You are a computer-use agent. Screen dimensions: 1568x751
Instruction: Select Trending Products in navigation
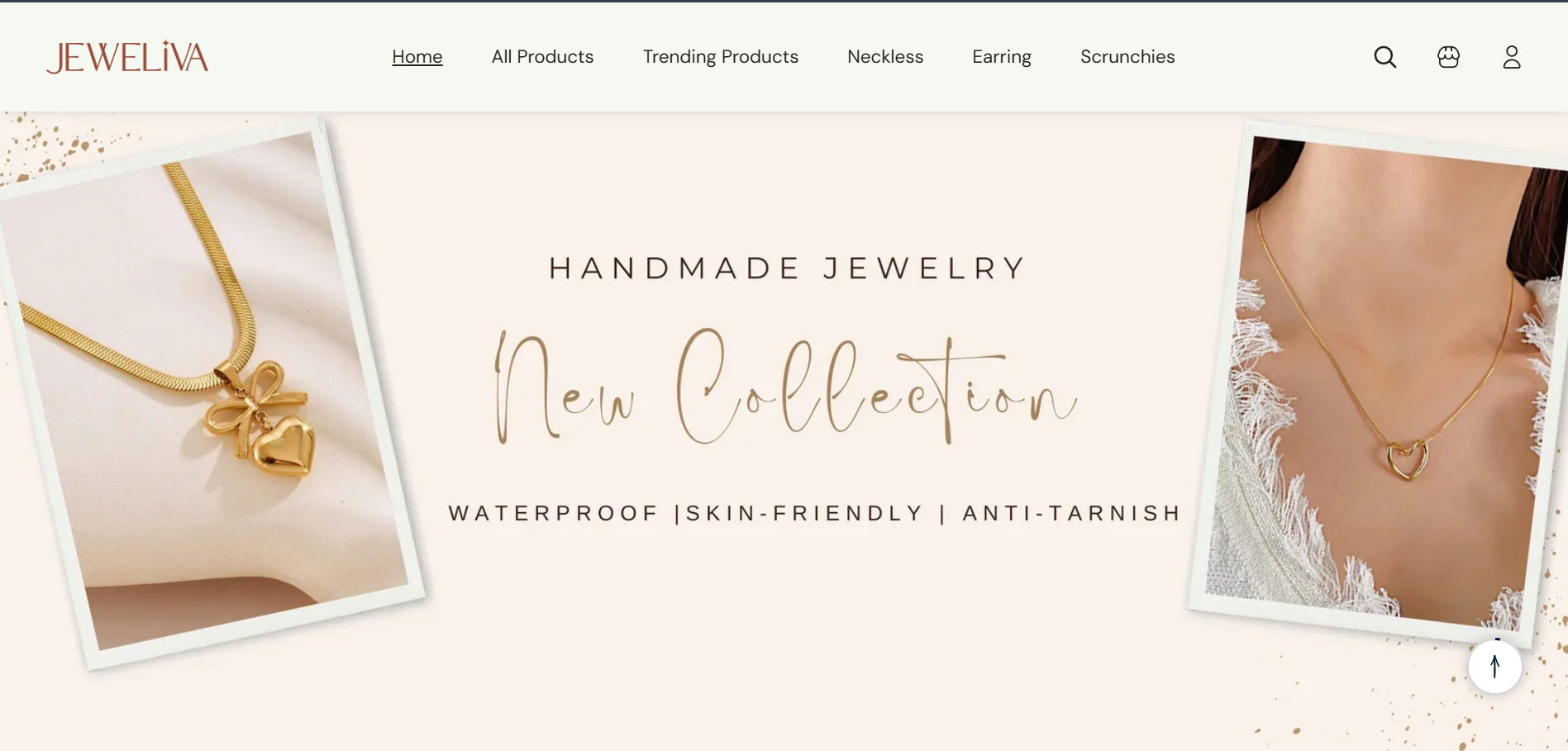tap(720, 57)
